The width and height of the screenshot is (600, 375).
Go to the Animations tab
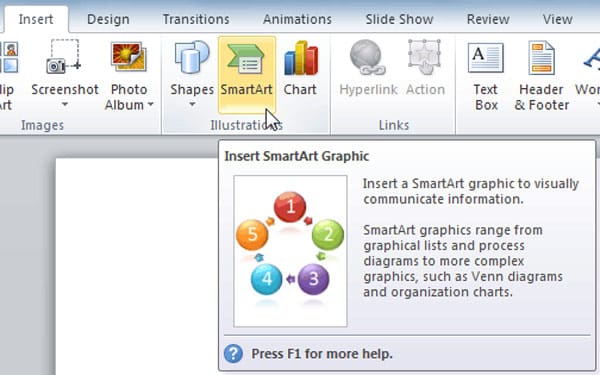[x=297, y=19]
